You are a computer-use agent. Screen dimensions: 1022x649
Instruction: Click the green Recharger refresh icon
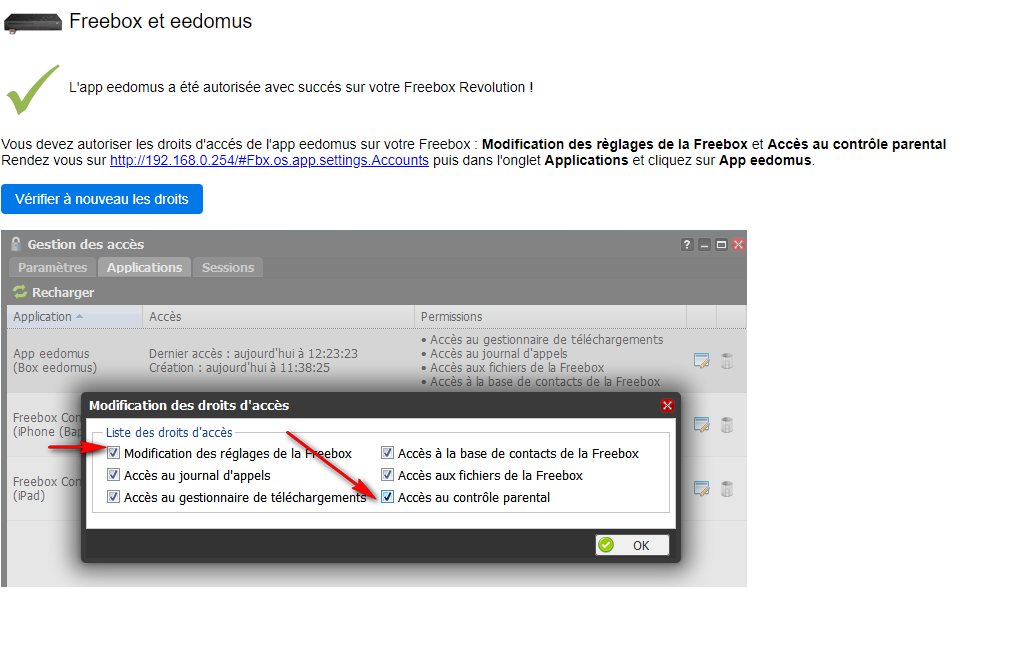(x=19, y=293)
